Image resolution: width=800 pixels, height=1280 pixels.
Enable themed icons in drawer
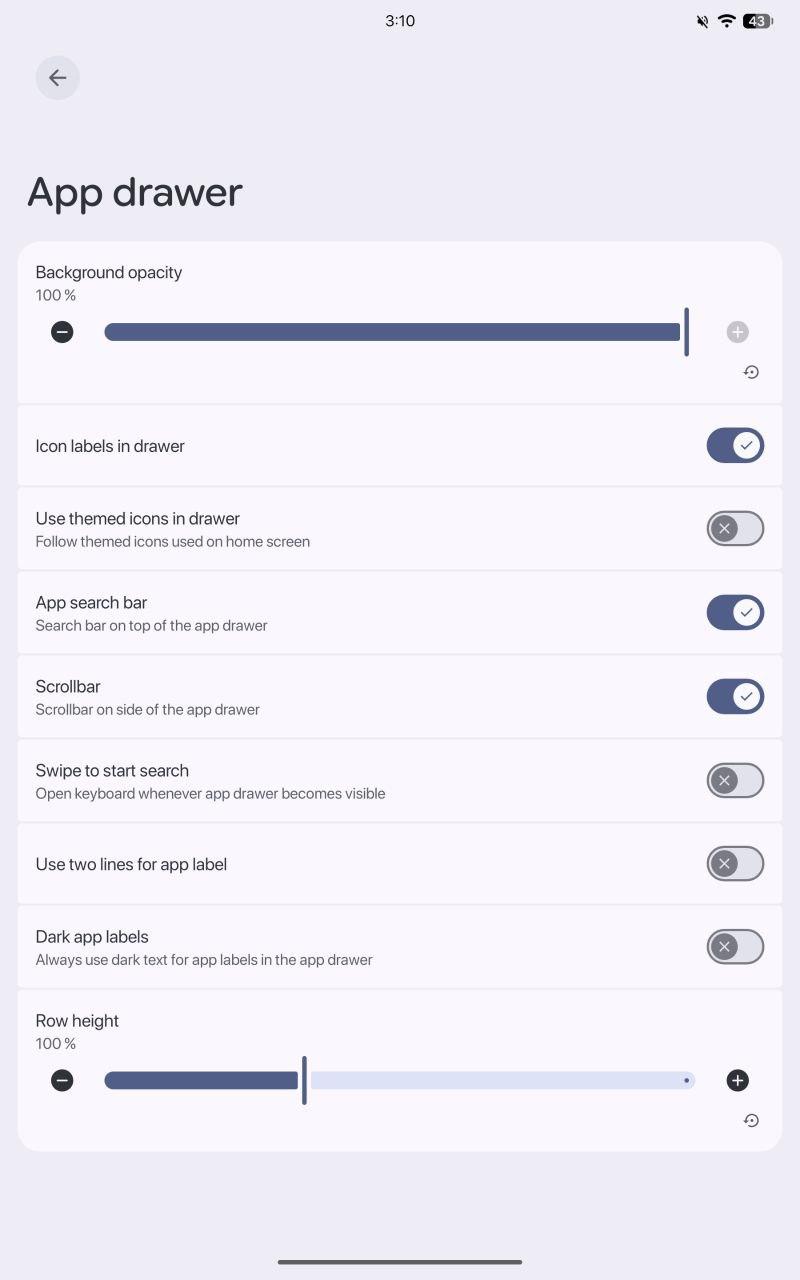click(x=735, y=529)
